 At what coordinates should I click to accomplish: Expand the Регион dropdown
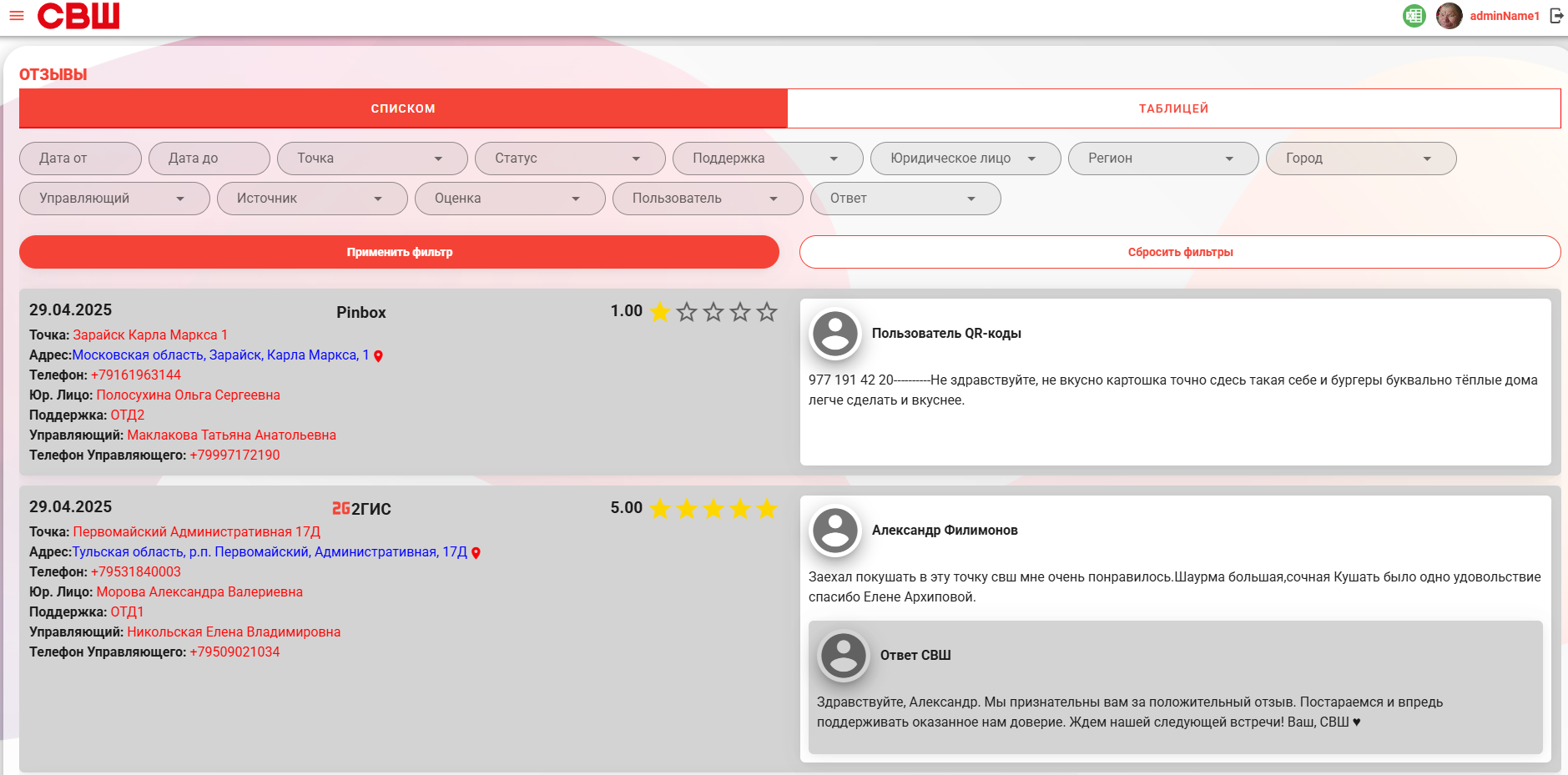[1163, 159]
